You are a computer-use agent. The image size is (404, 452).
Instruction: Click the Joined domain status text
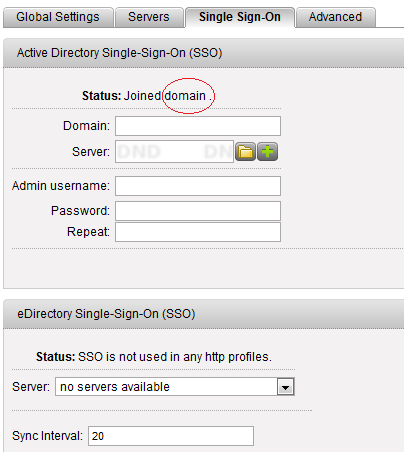165,96
